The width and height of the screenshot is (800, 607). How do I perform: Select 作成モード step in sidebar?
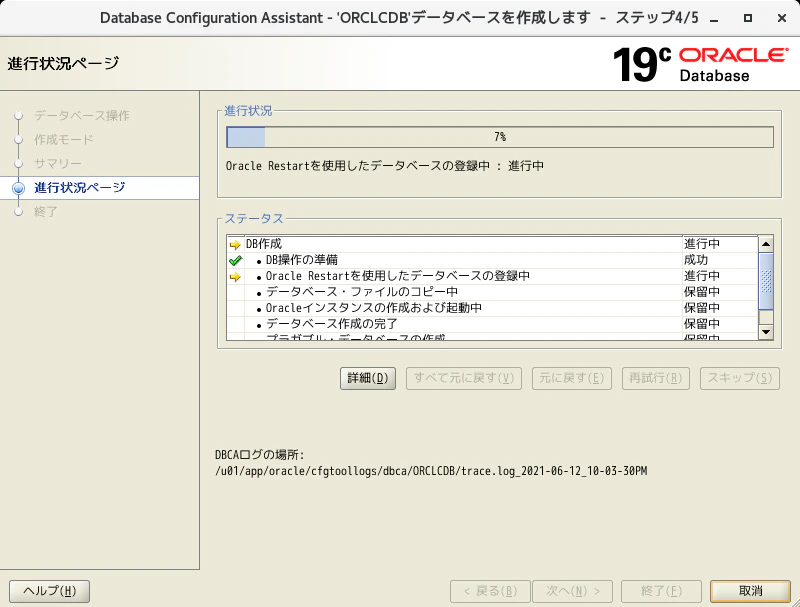tap(64, 139)
